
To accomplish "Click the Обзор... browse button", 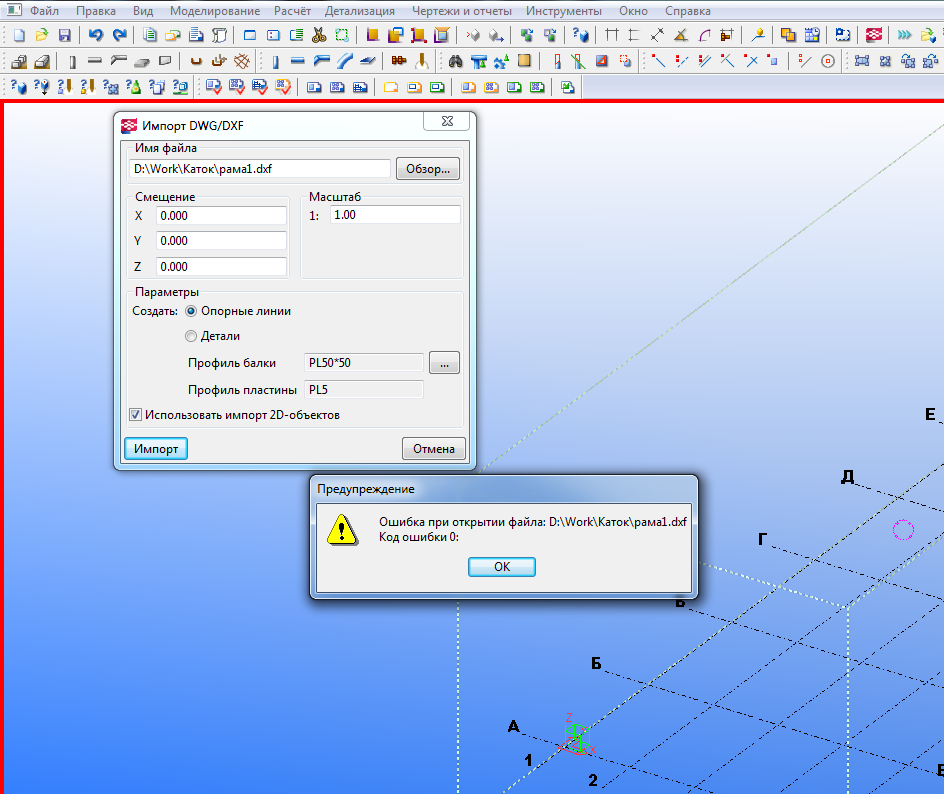I will click(x=428, y=168).
